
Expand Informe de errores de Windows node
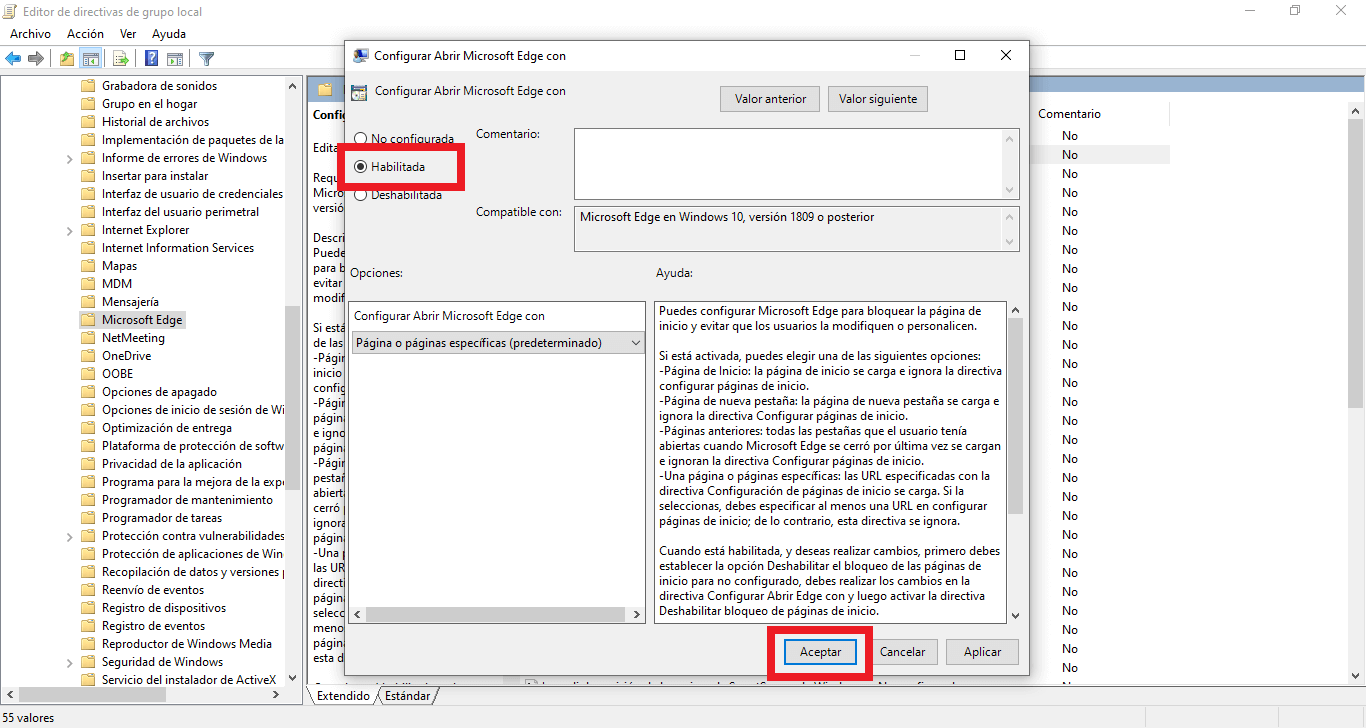point(69,158)
